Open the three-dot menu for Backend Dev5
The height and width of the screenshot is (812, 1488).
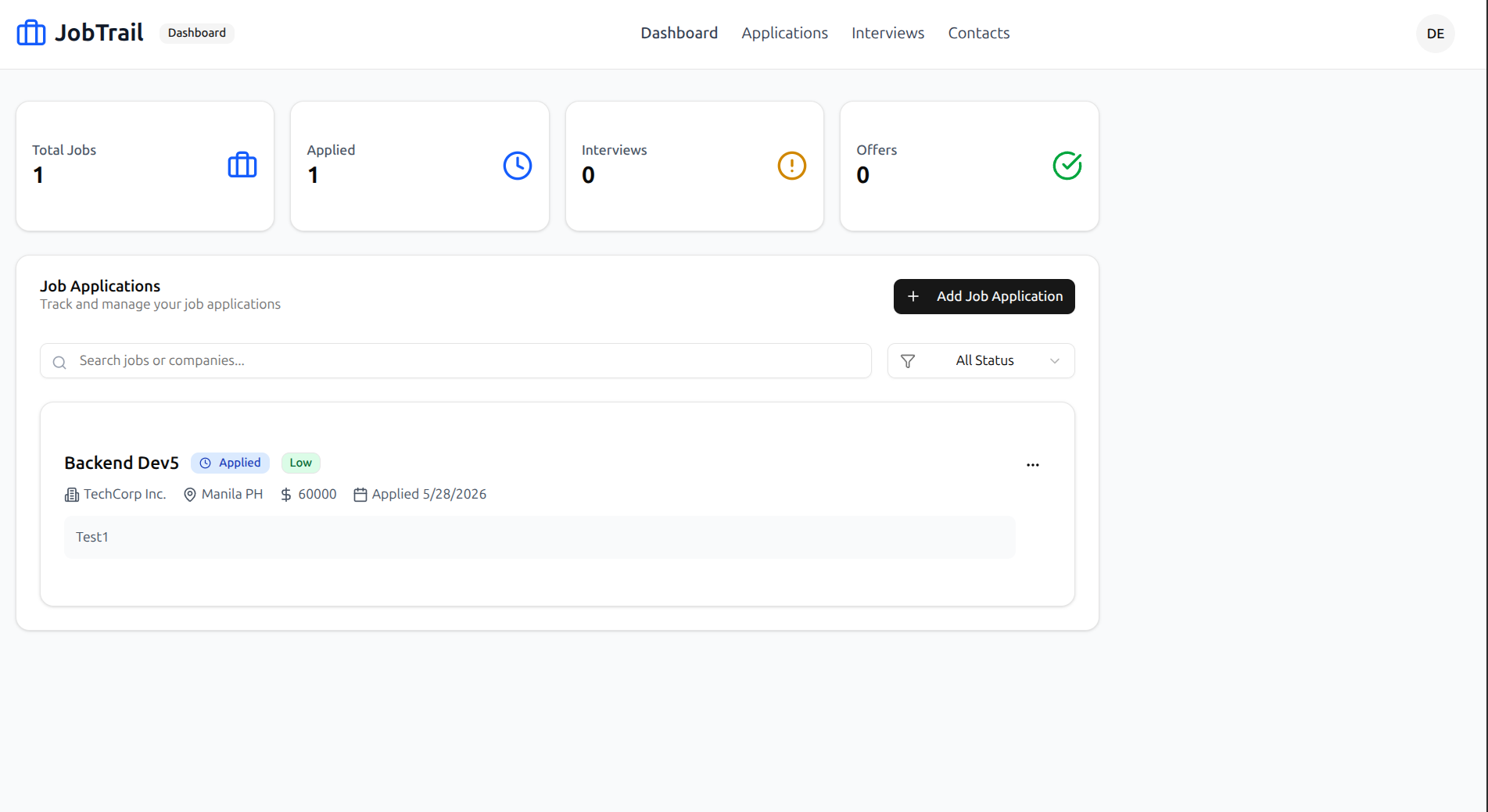(x=1033, y=465)
